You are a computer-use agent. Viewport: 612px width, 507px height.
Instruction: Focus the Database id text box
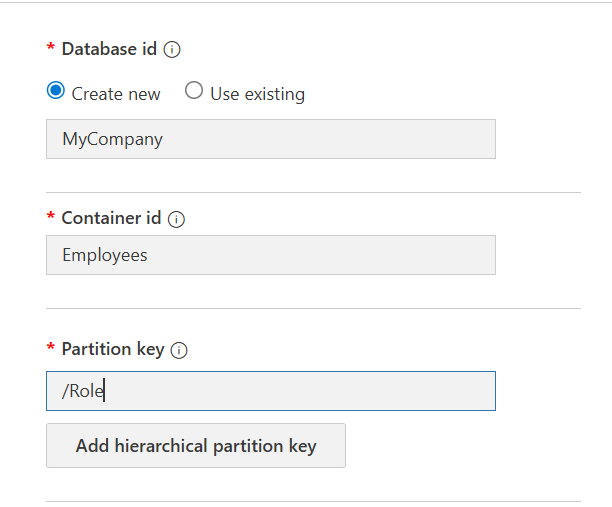coord(271,139)
